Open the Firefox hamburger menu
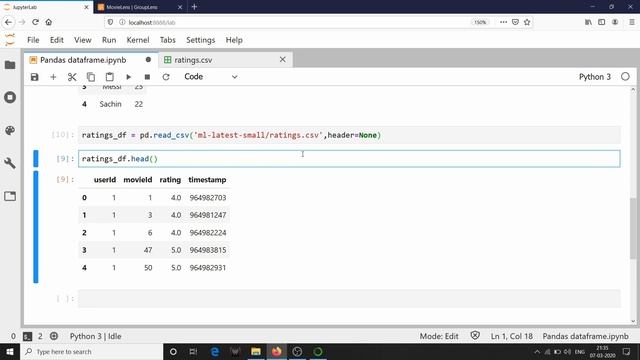This screenshot has width=640, height=360. click(631, 22)
